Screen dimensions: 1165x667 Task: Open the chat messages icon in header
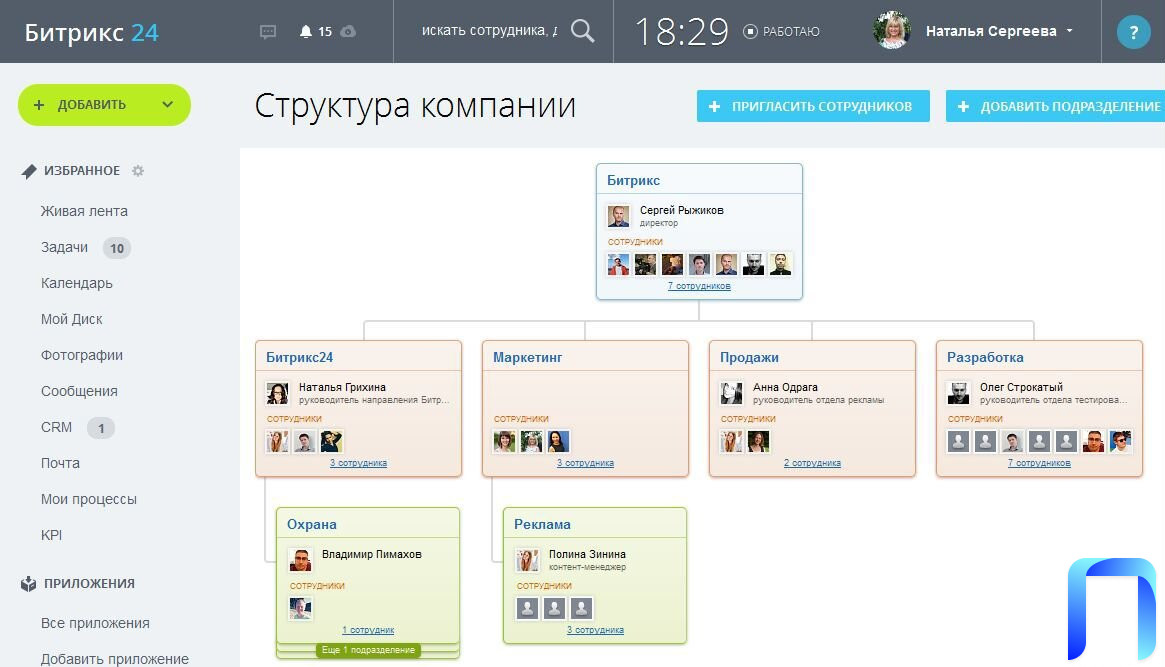268,32
